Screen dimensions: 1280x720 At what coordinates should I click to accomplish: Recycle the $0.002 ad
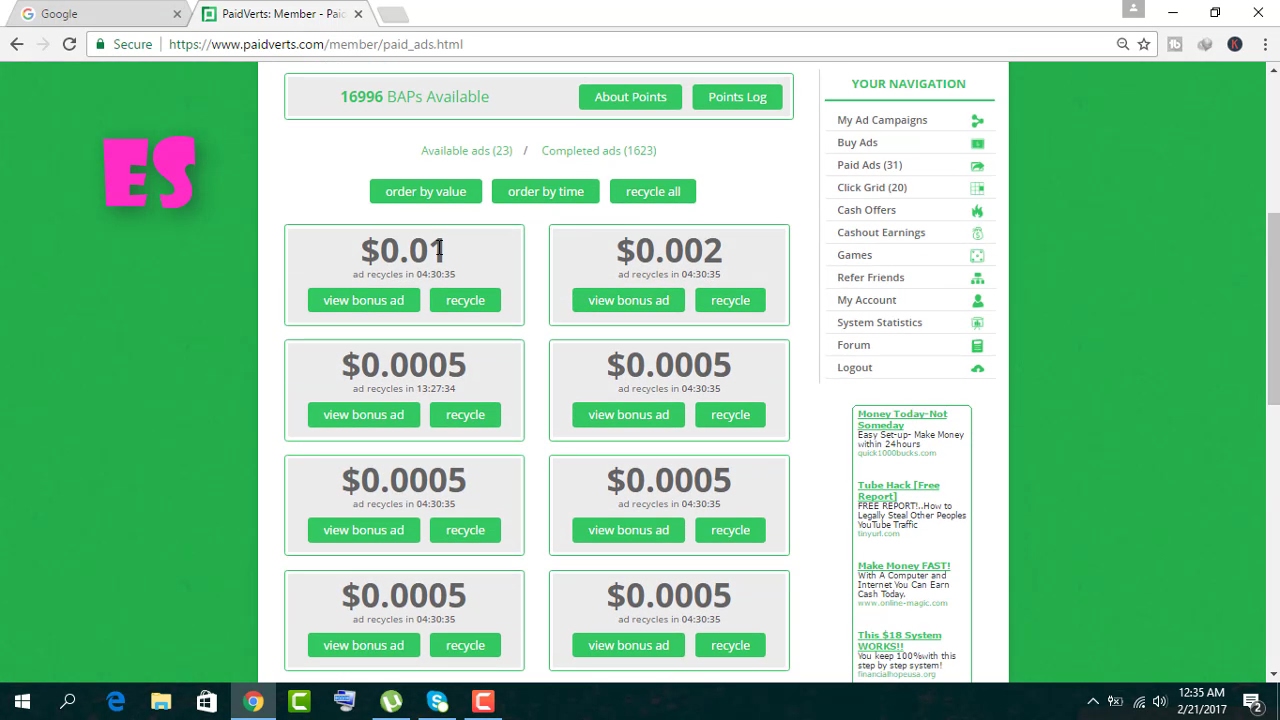point(730,300)
